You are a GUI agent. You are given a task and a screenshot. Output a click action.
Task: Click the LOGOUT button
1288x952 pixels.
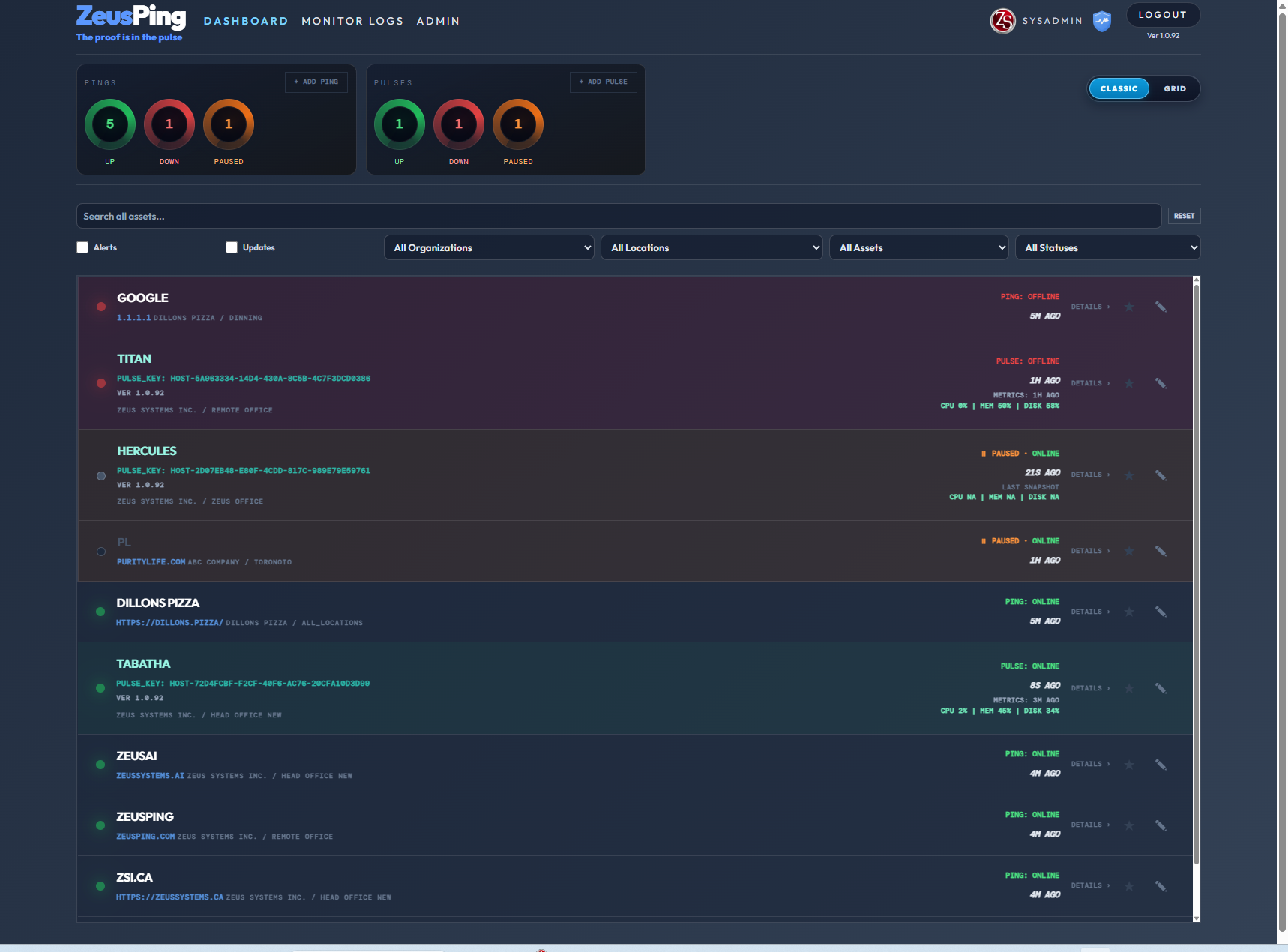(x=1163, y=15)
